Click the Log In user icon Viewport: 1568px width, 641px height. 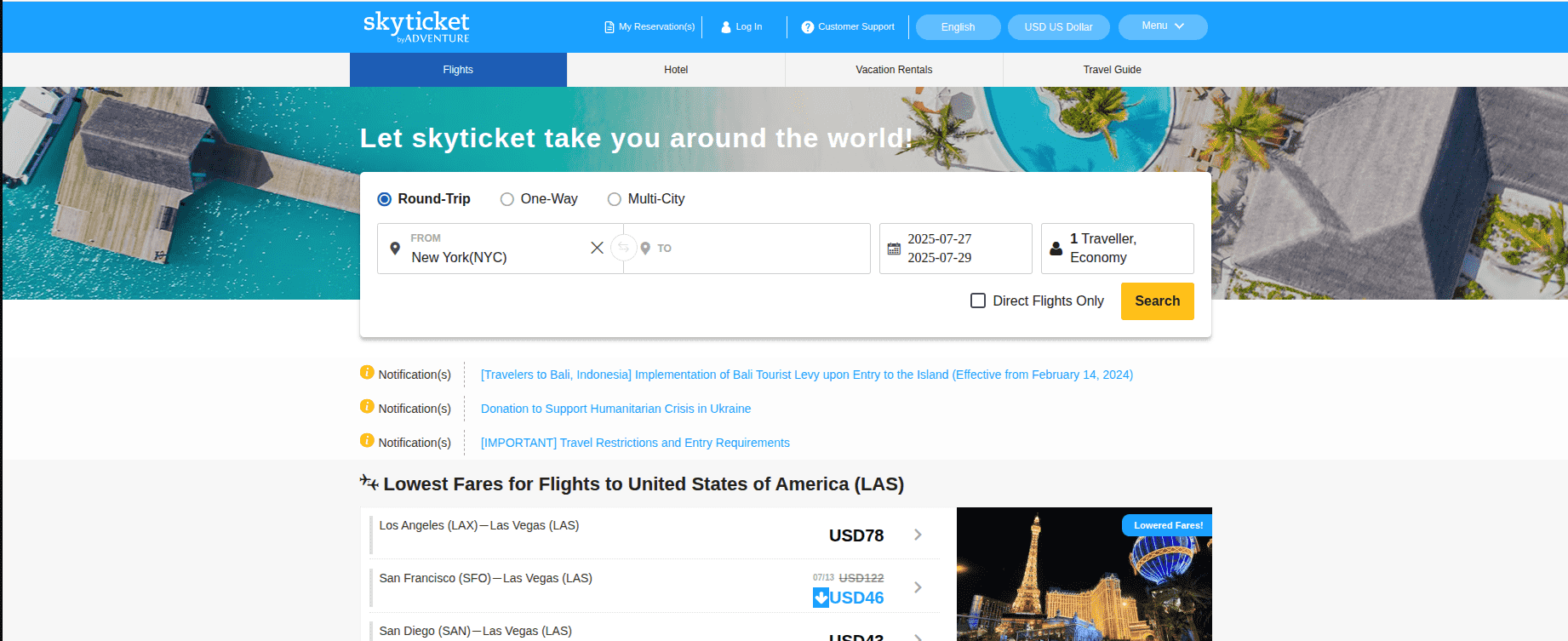[726, 27]
